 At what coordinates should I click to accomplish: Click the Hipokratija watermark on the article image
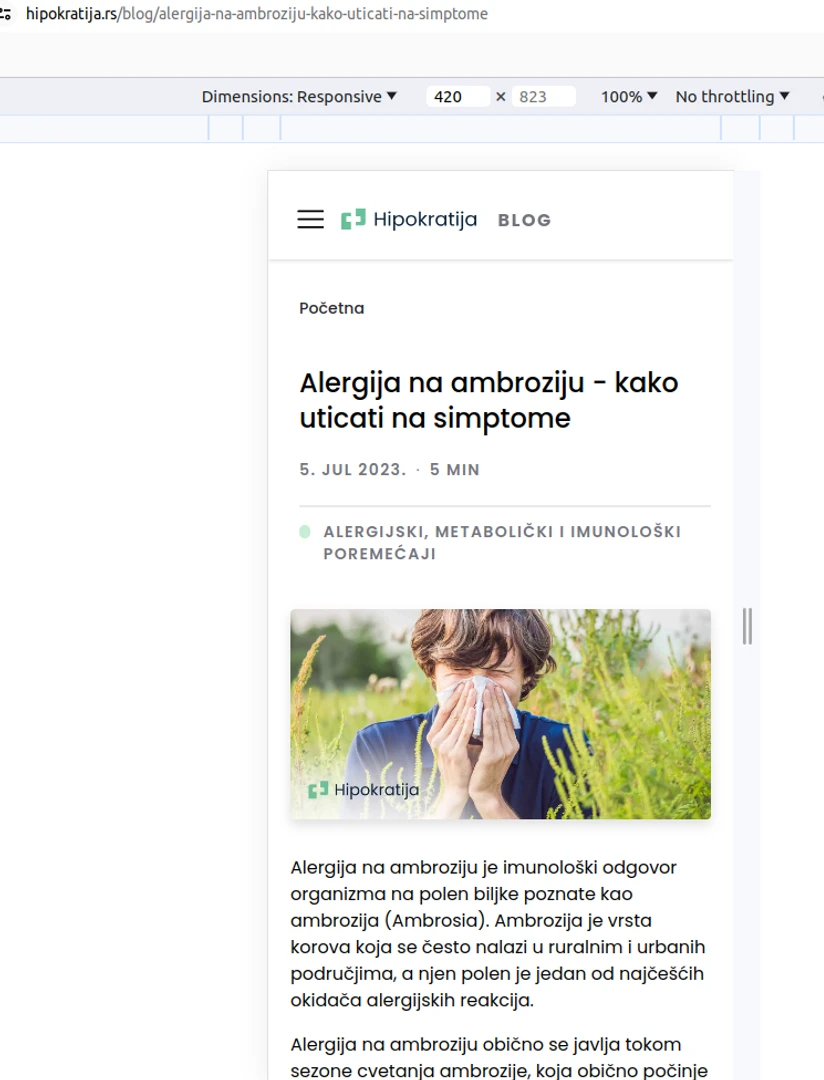tap(364, 790)
